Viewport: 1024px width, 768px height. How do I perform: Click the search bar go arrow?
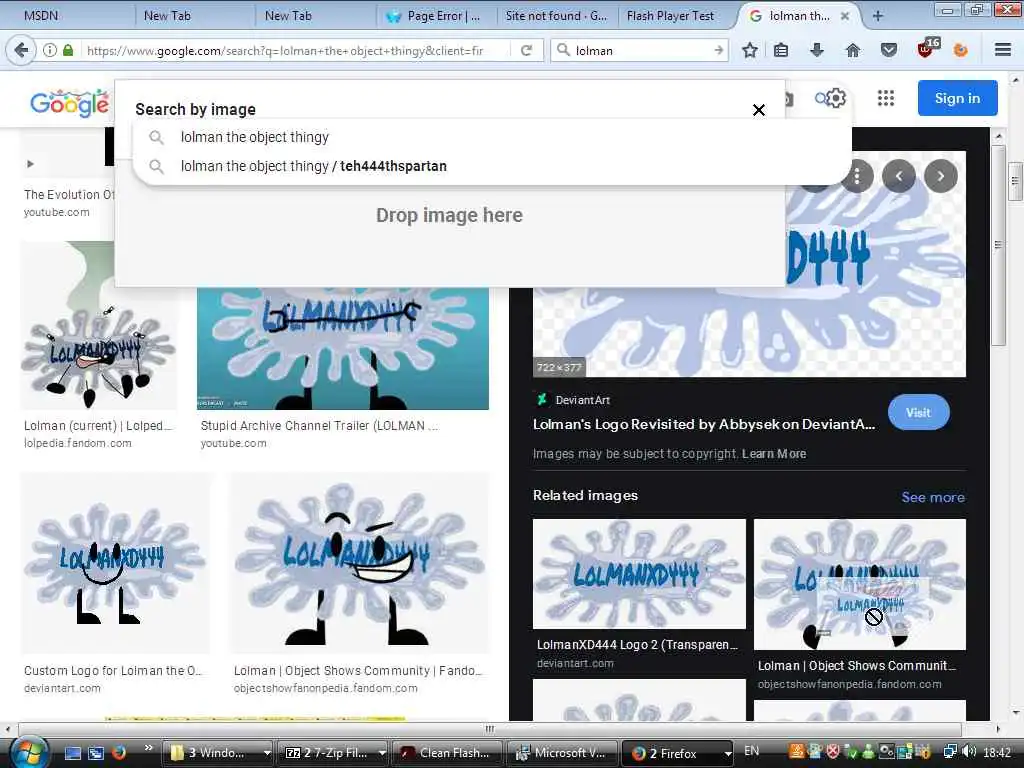718,50
